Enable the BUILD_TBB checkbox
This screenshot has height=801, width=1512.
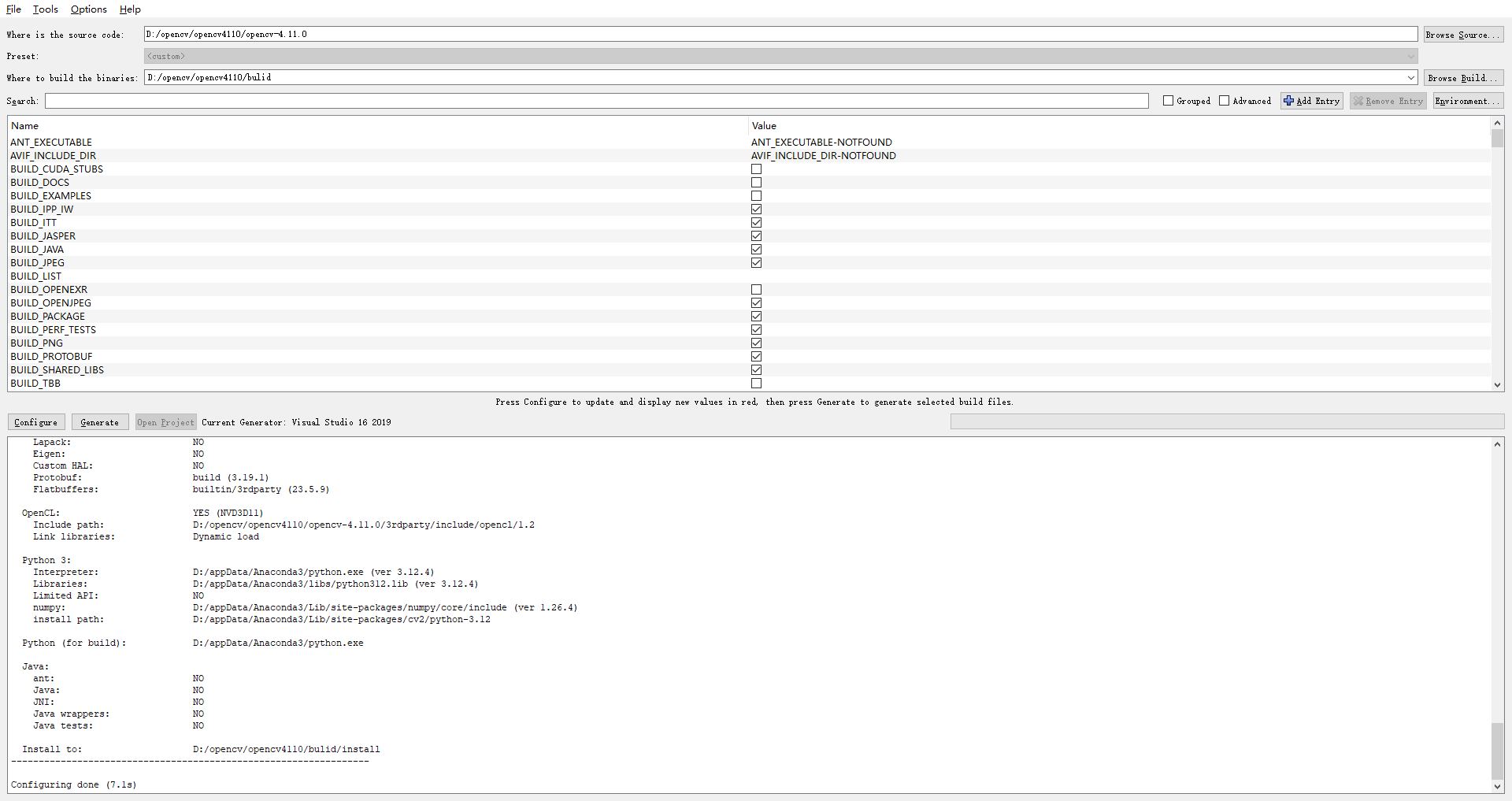pyautogui.click(x=756, y=384)
